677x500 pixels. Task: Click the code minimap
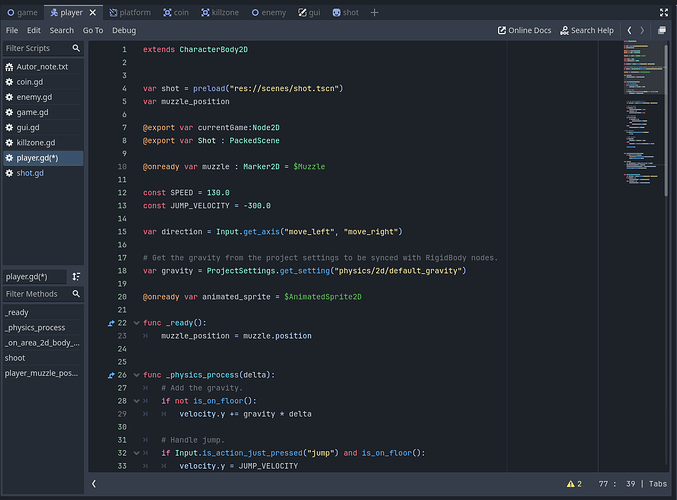pos(642,112)
